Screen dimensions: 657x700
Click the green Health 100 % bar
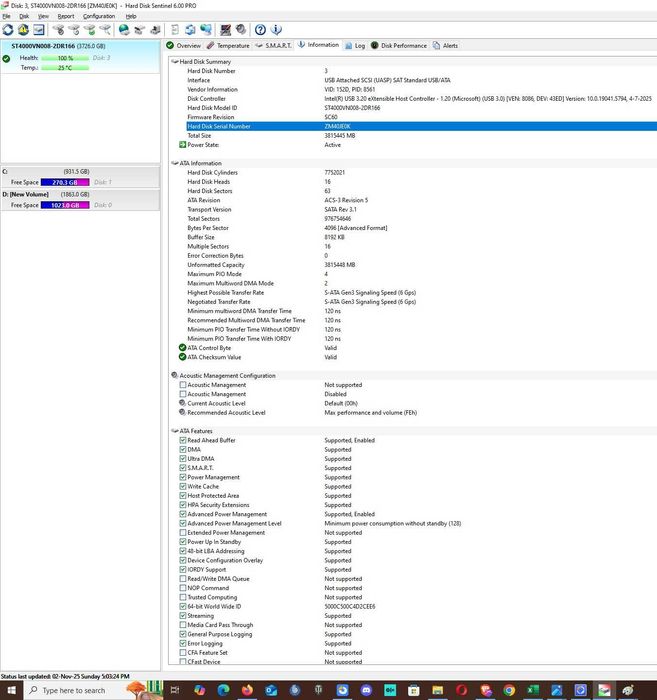65,58
